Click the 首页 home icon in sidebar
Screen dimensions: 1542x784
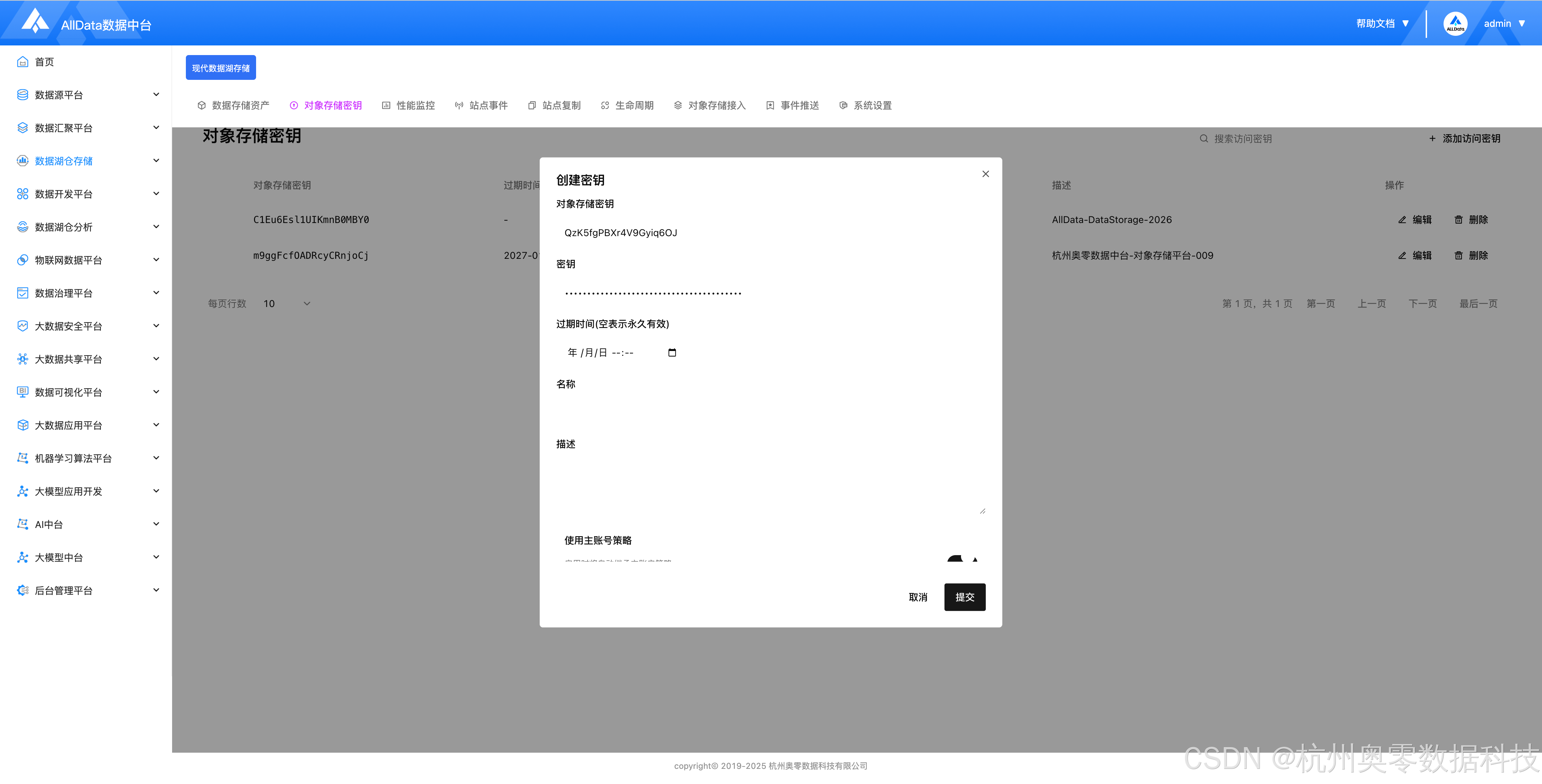click(x=23, y=62)
